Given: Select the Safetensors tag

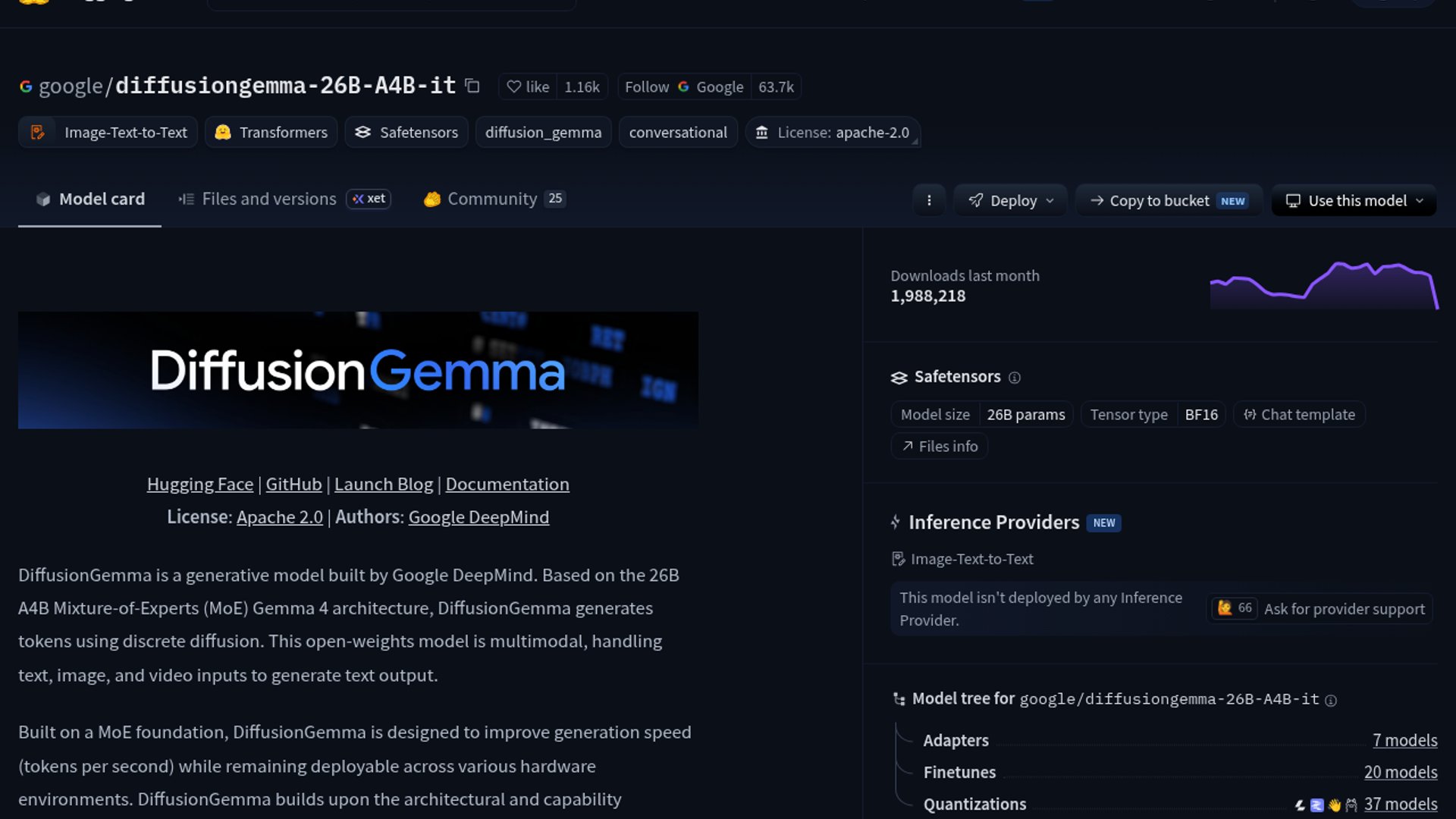Looking at the screenshot, I should click(x=406, y=132).
